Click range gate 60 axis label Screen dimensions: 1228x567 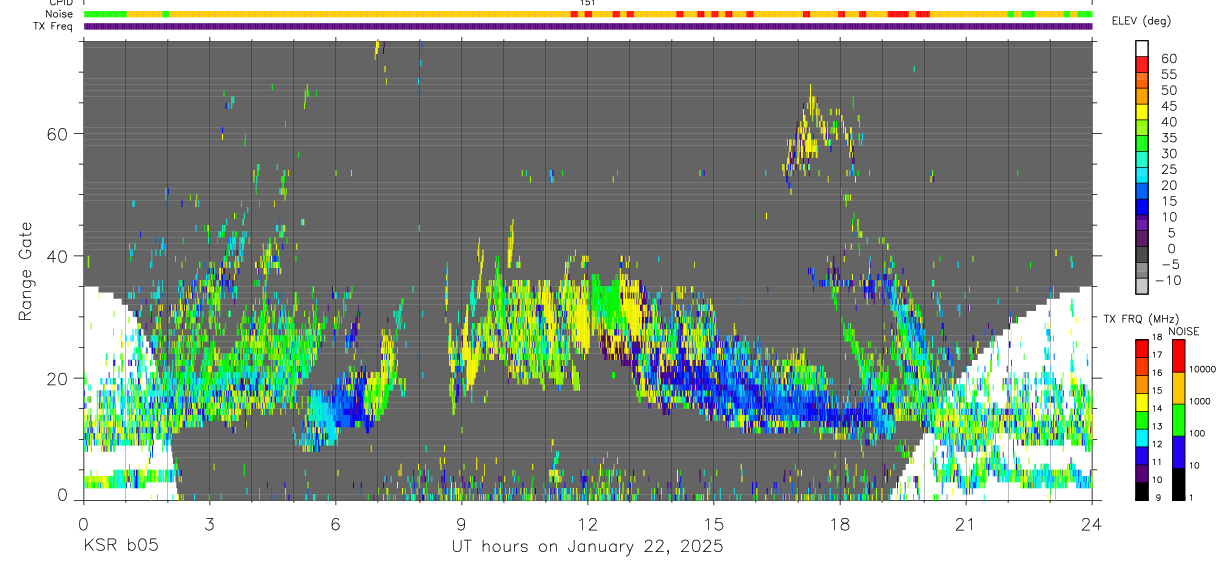point(65,134)
